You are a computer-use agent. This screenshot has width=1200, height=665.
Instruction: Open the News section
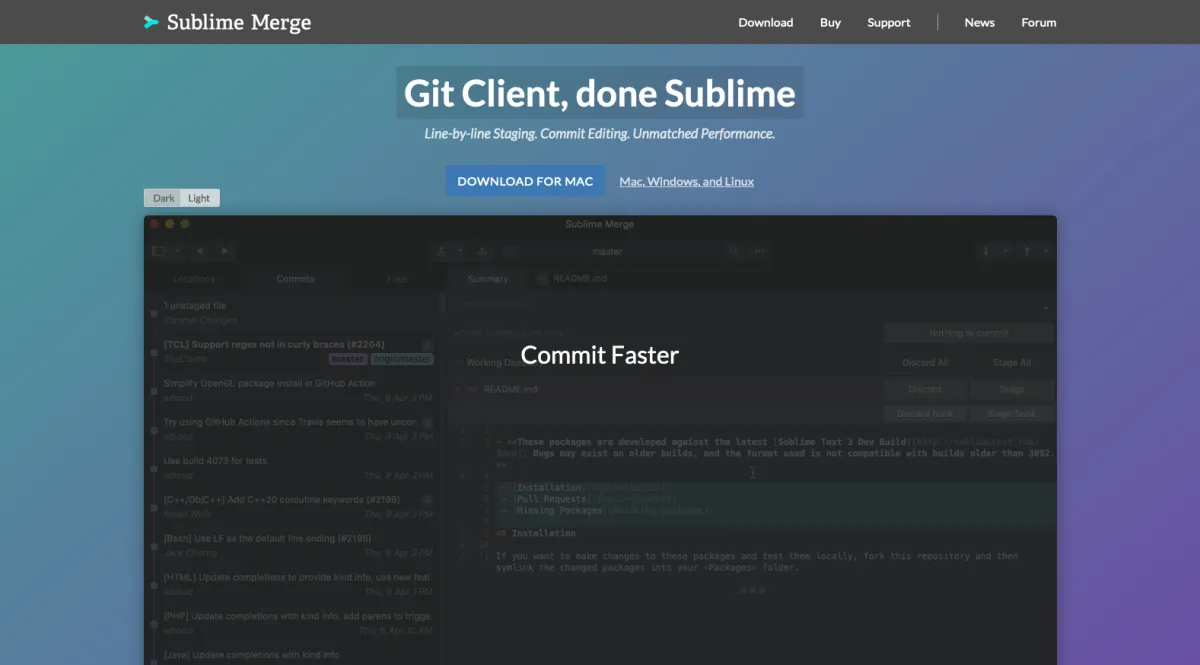click(980, 22)
